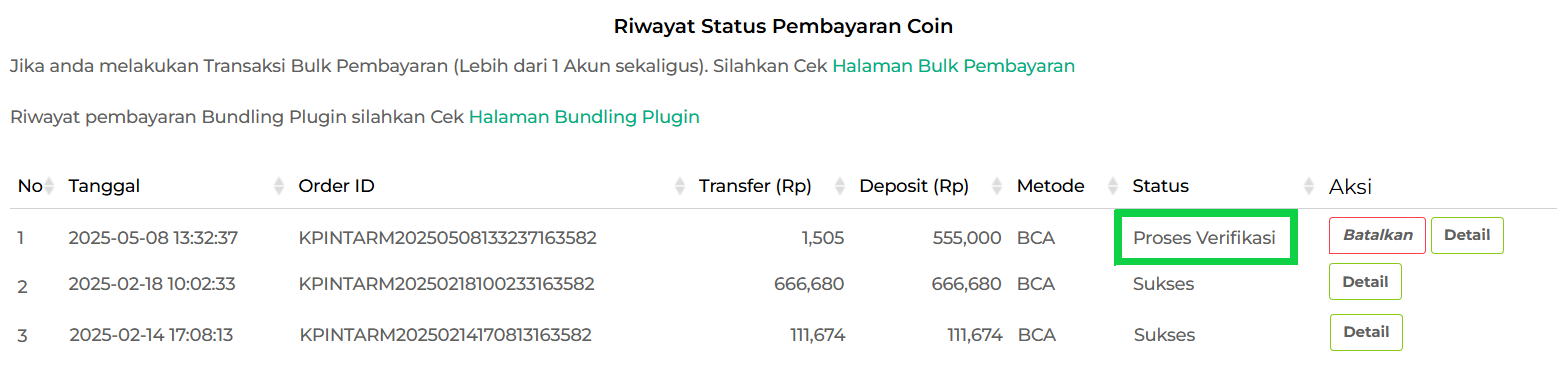Open Detail for the 2025-05-08 order
The height and width of the screenshot is (370, 1562).
[1467, 235]
